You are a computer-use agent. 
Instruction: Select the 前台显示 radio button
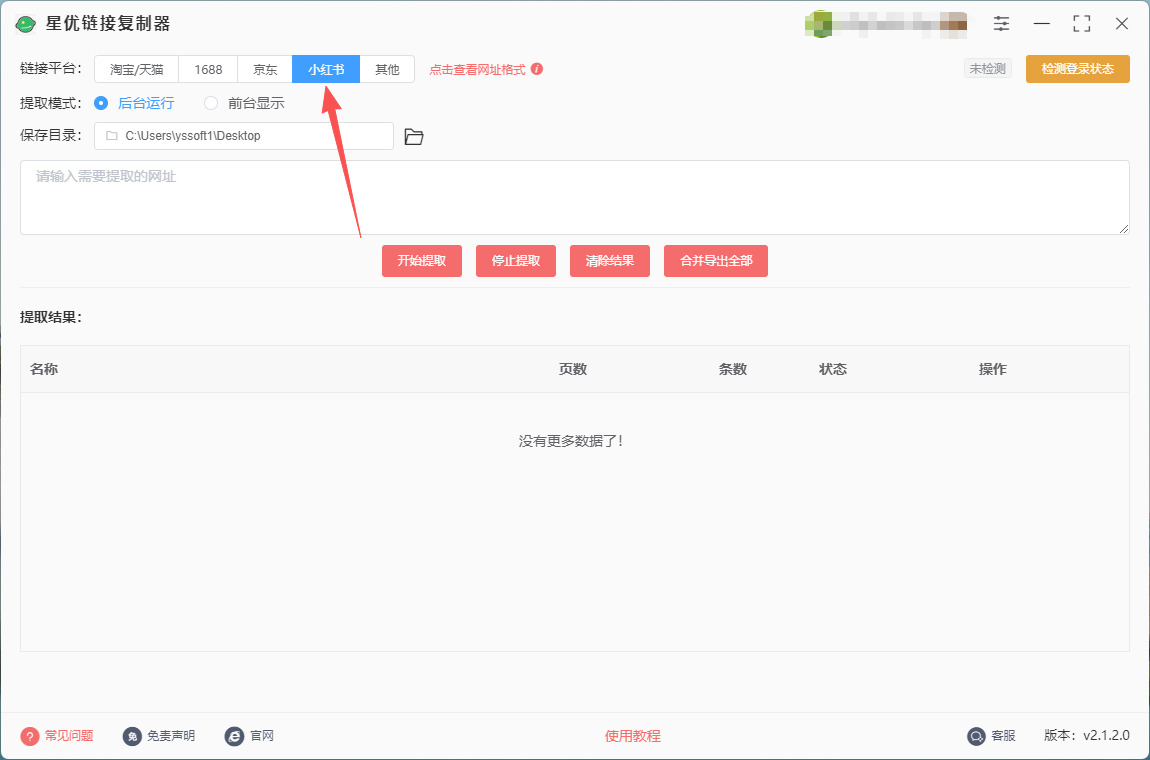(211, 103)
